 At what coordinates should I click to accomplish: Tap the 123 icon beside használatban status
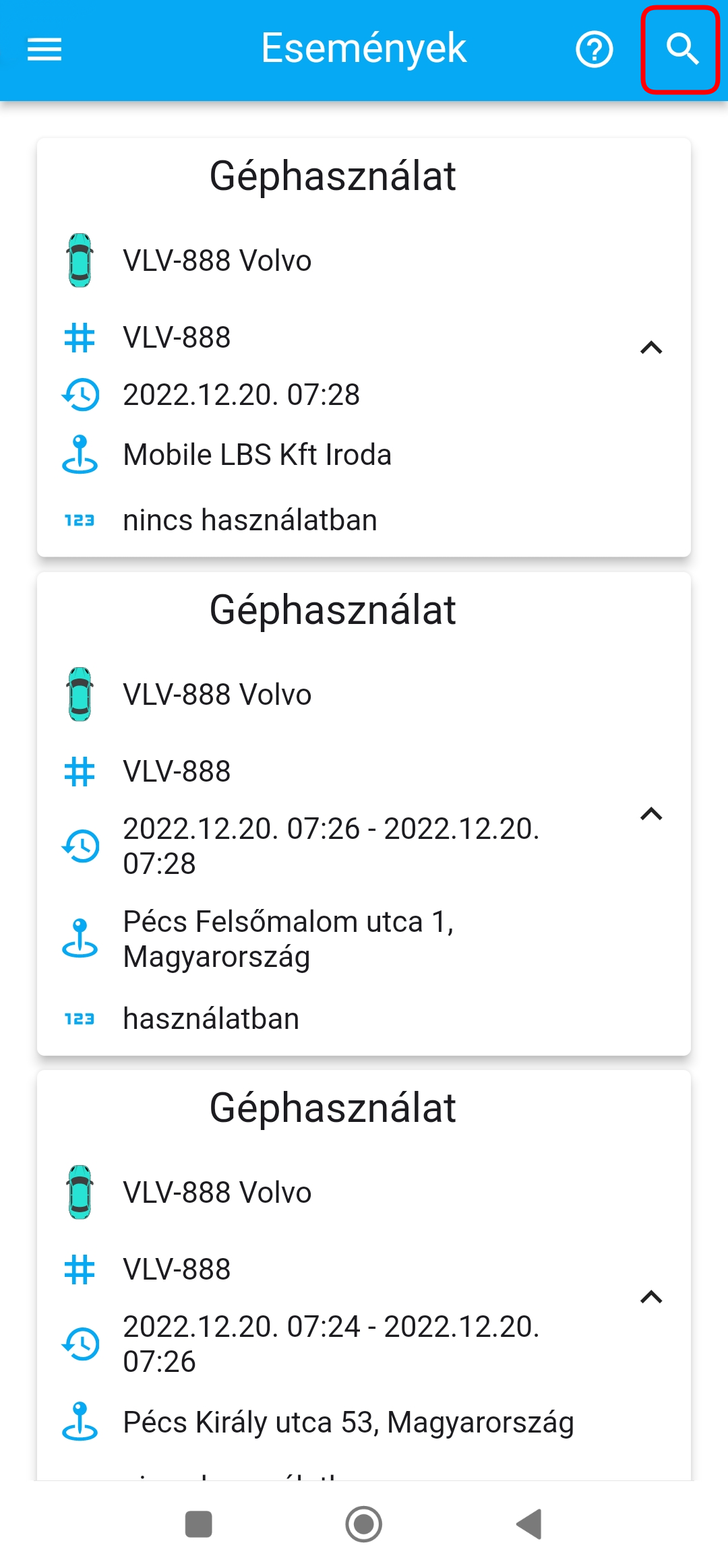(x=80, y=1019)
